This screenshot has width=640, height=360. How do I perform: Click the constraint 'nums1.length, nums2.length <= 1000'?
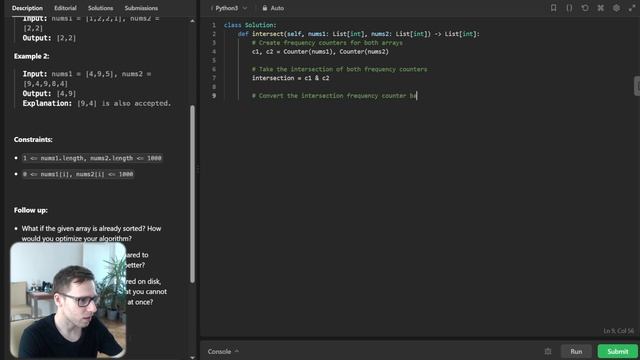click(x=92, y=158)
